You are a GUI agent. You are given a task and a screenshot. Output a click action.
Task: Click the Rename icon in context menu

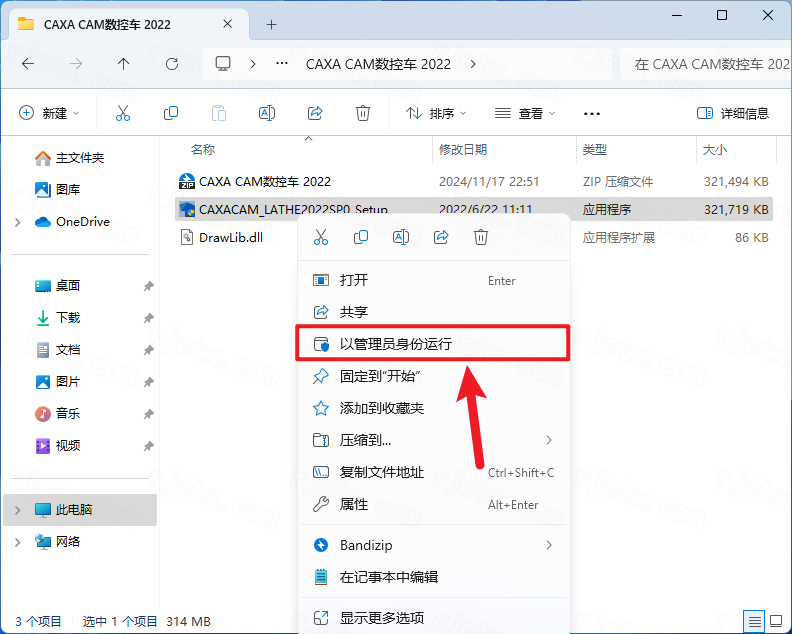[x=401, y=237]
